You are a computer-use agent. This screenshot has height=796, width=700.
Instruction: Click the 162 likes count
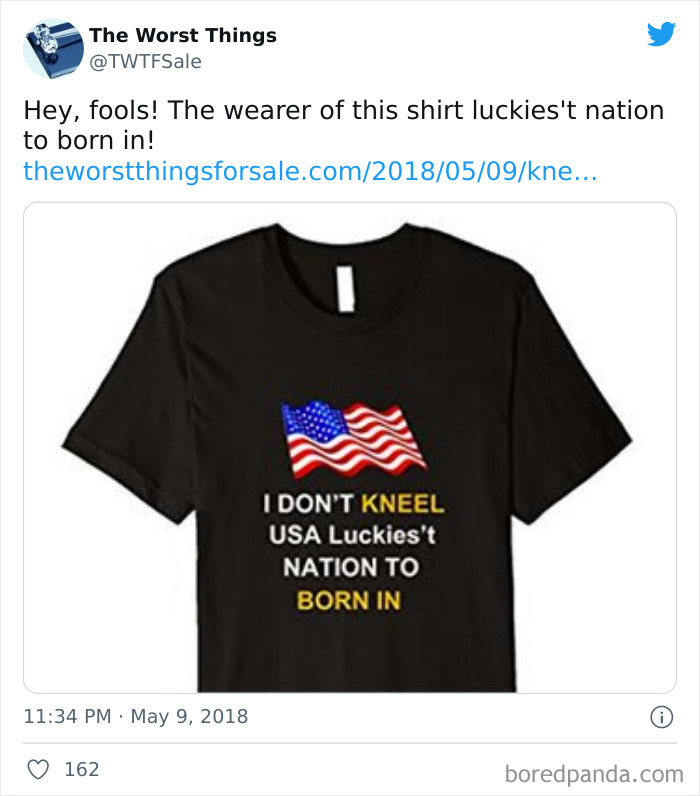coord(81,769)
